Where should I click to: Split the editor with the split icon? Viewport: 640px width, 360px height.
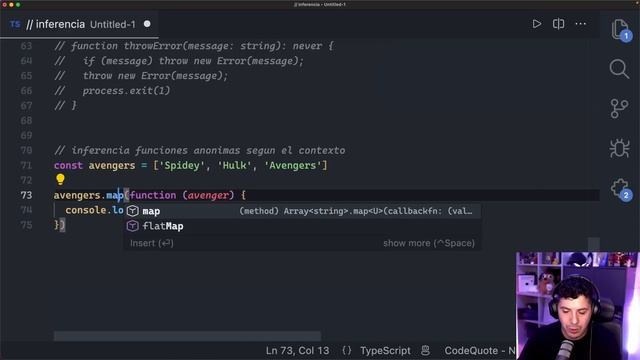tap(558, 24)
